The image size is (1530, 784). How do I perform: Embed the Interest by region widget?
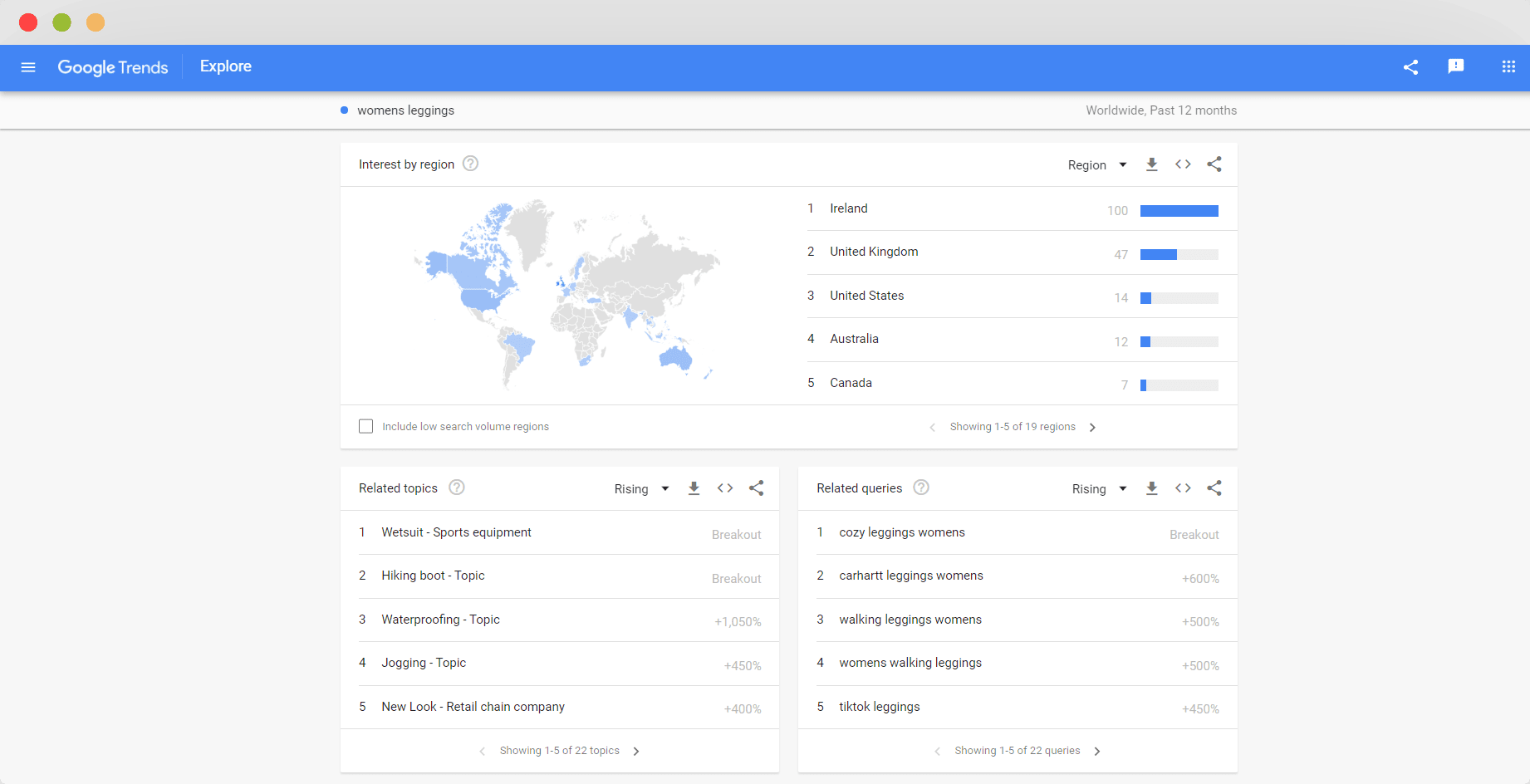tap(1183, 164)
